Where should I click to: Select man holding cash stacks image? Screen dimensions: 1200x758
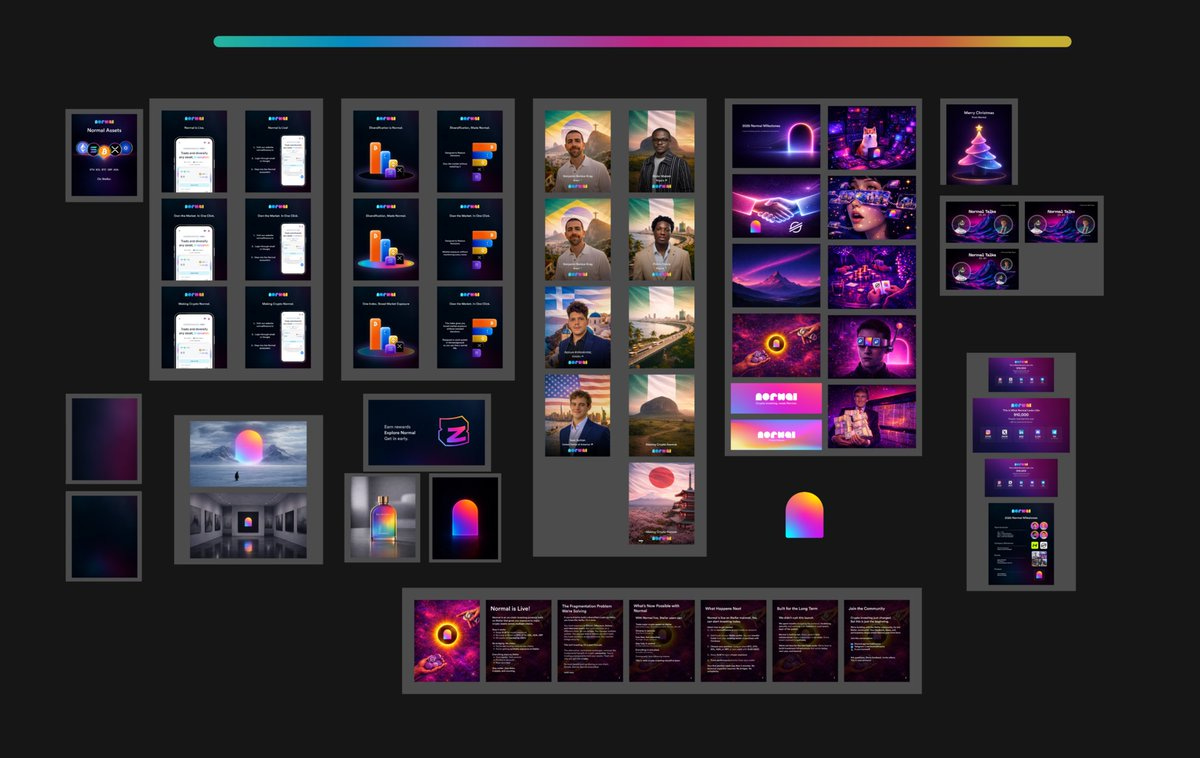click(x=872, y=417)
